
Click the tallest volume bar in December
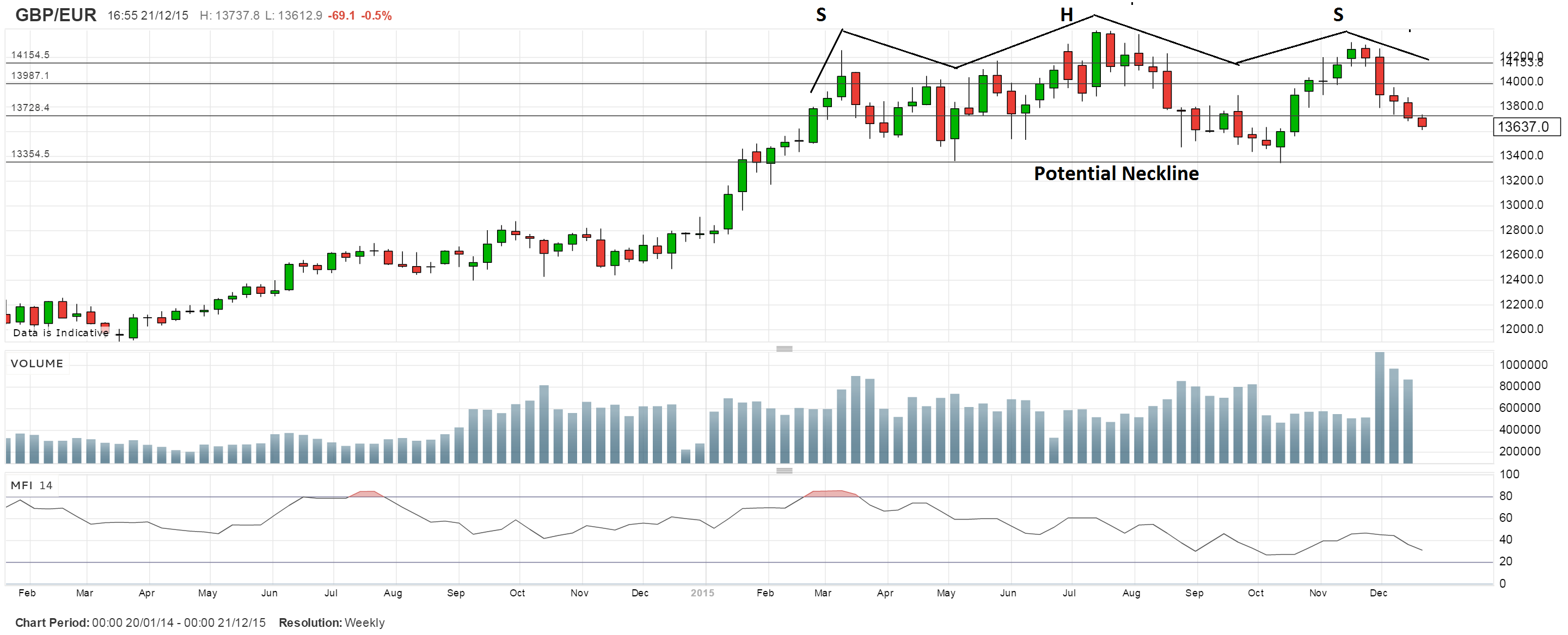(1379, 408)
